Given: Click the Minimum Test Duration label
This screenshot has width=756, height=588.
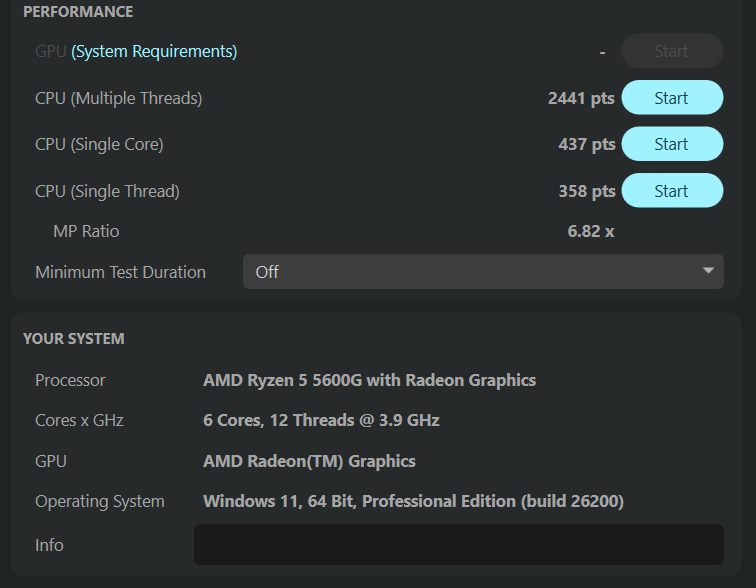Looking at the screenshot, I should pos(121,272).
